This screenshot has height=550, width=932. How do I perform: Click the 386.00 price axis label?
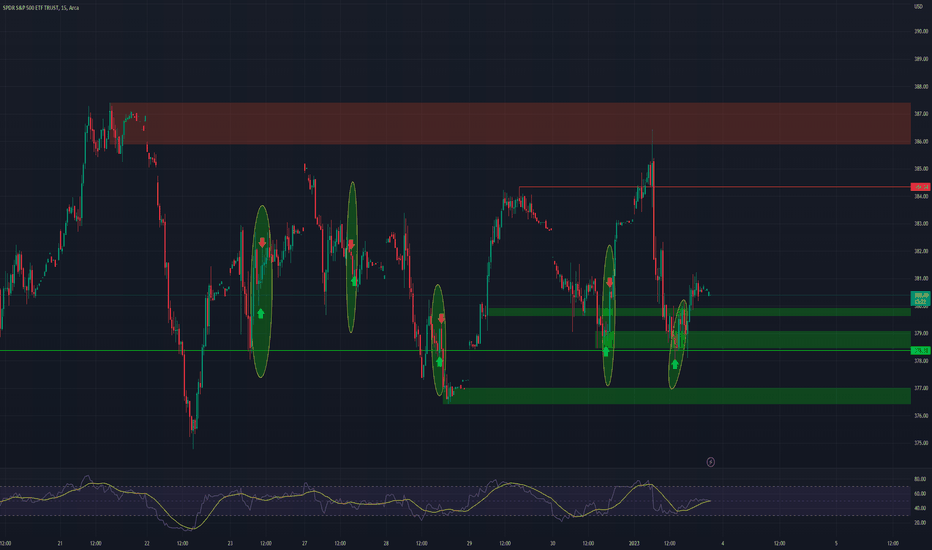pyautogui.click(x=921, y=142)
